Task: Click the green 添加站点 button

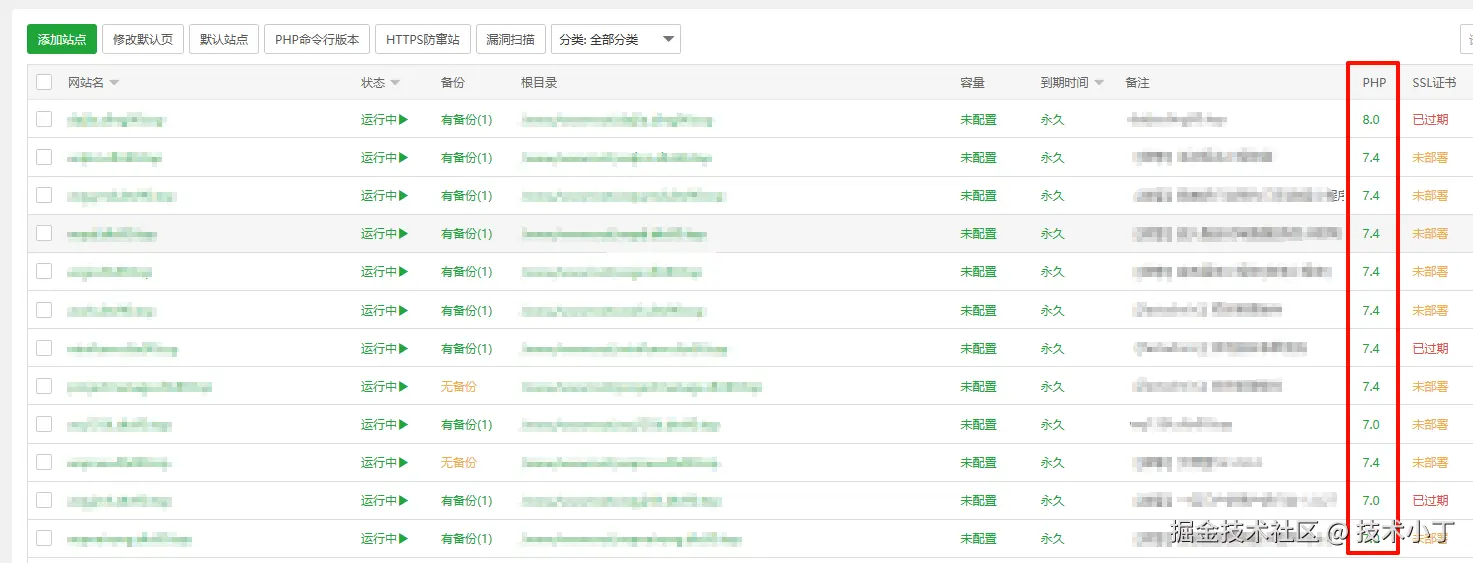Action: coord(62,40)
